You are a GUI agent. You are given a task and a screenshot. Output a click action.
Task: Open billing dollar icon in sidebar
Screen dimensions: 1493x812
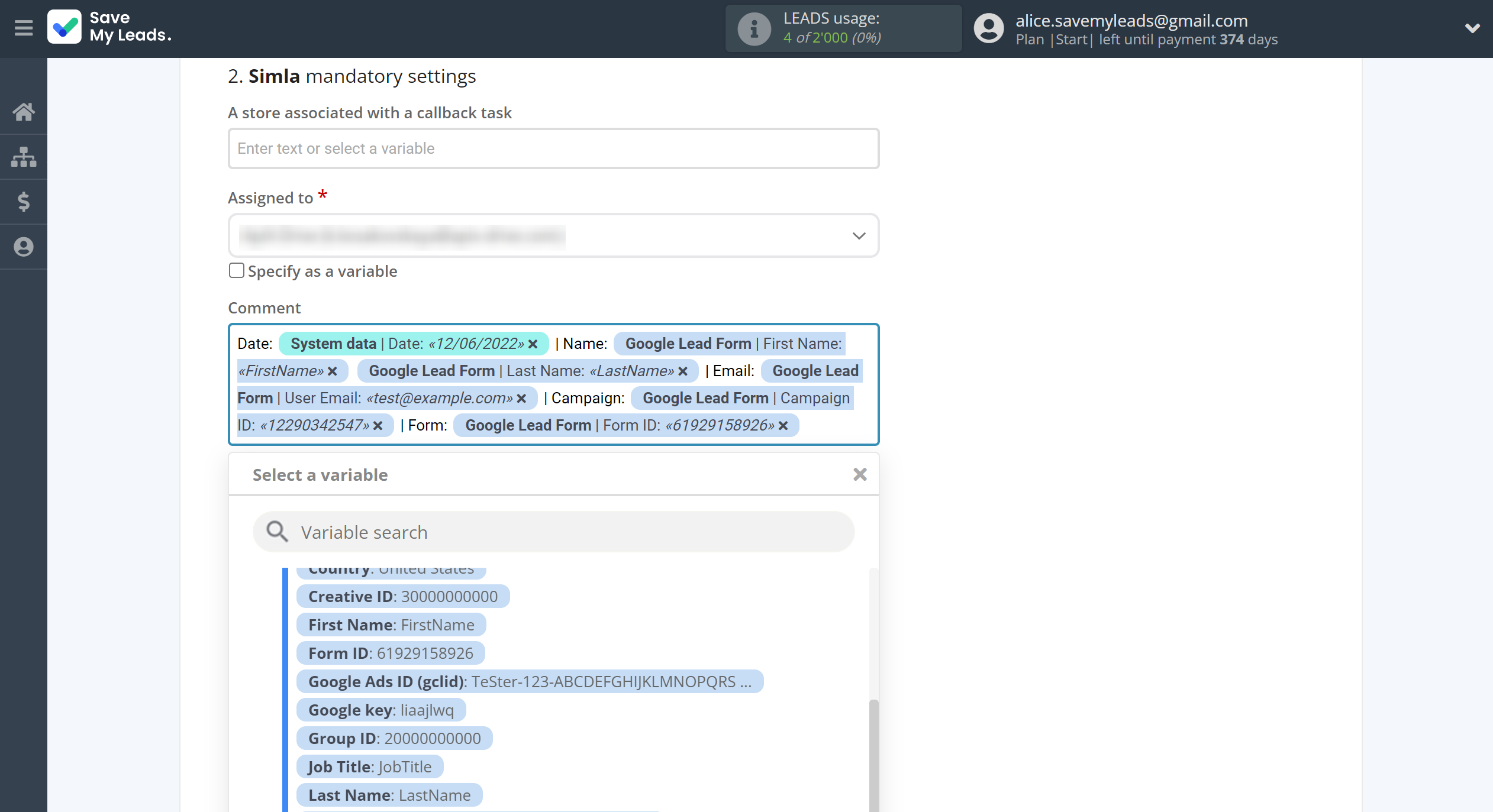pyautogui.click(x=24, y=202)
